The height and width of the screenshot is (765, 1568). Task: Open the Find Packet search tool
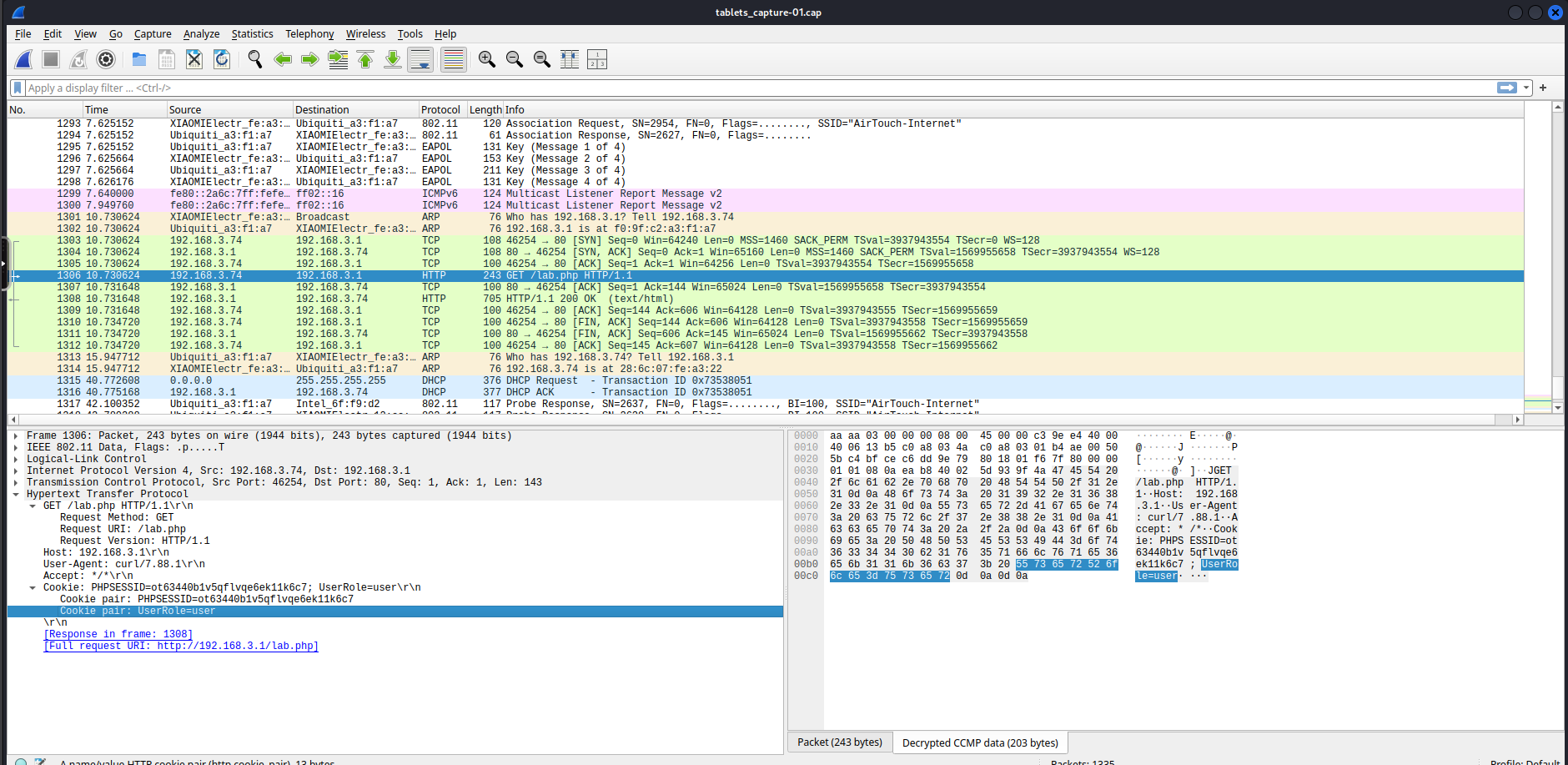[254, 59]
